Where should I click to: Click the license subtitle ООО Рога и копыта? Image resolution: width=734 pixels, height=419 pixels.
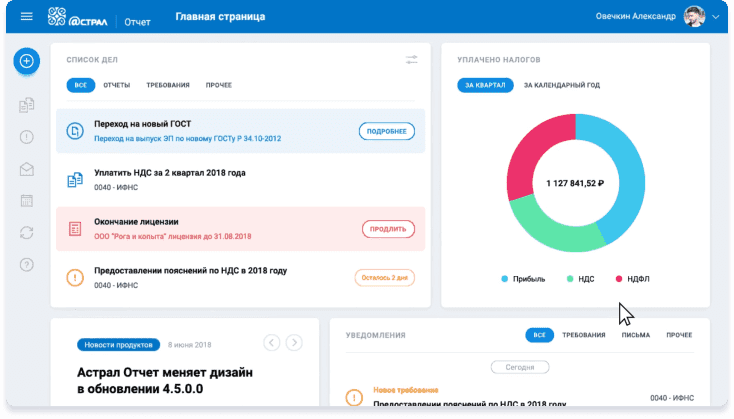point(172,236)
